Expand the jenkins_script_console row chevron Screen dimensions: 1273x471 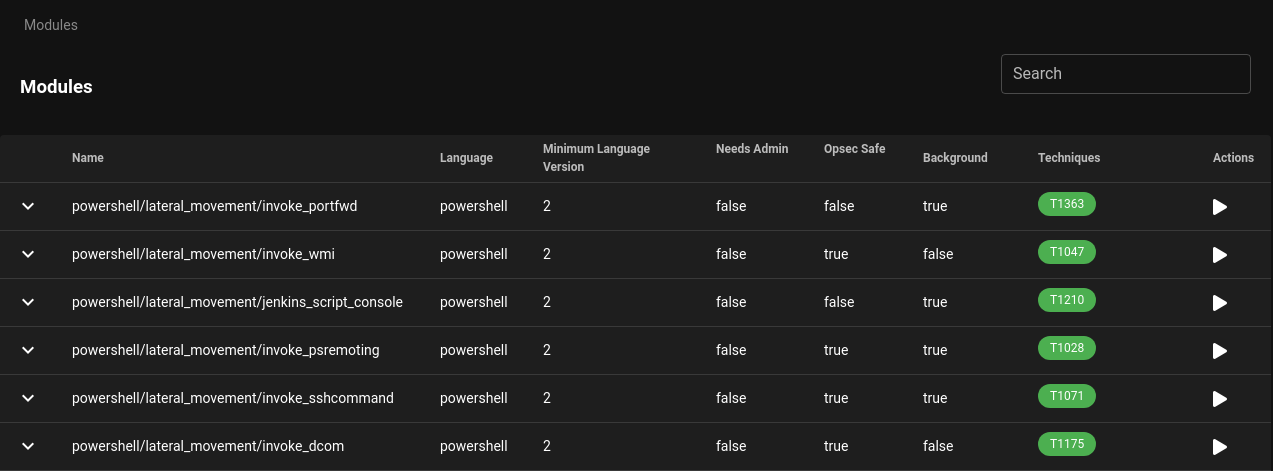coord(28,302)
